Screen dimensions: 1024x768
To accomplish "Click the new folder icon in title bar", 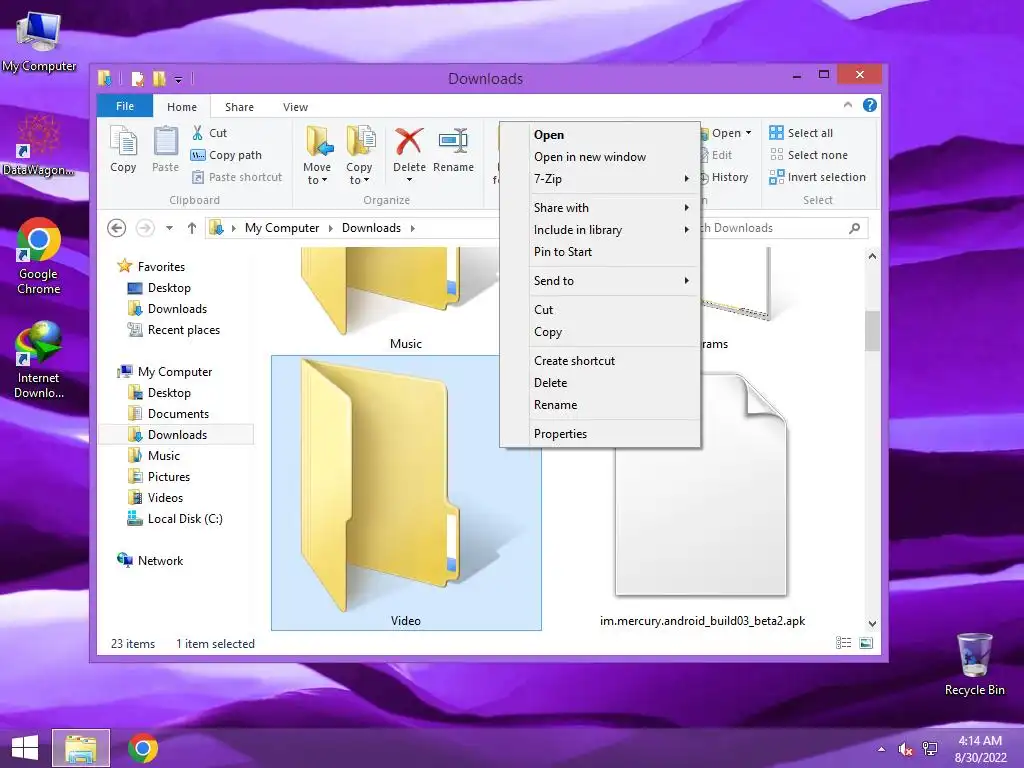I will [x=159, y=79].
